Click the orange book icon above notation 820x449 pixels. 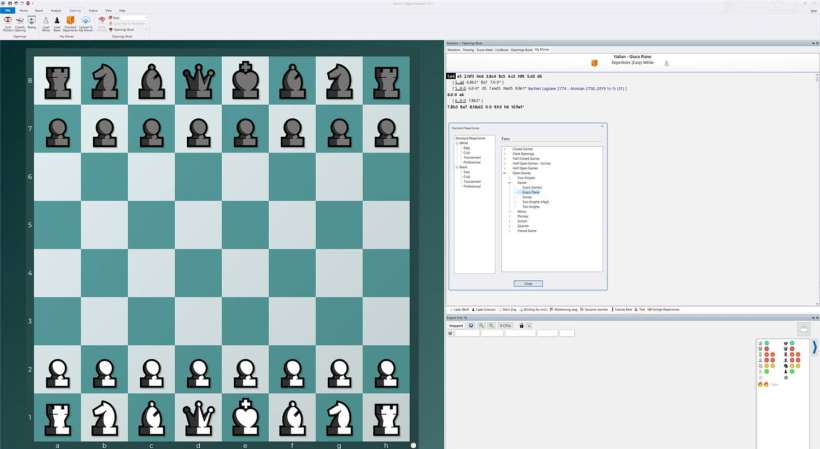[594, 63]
